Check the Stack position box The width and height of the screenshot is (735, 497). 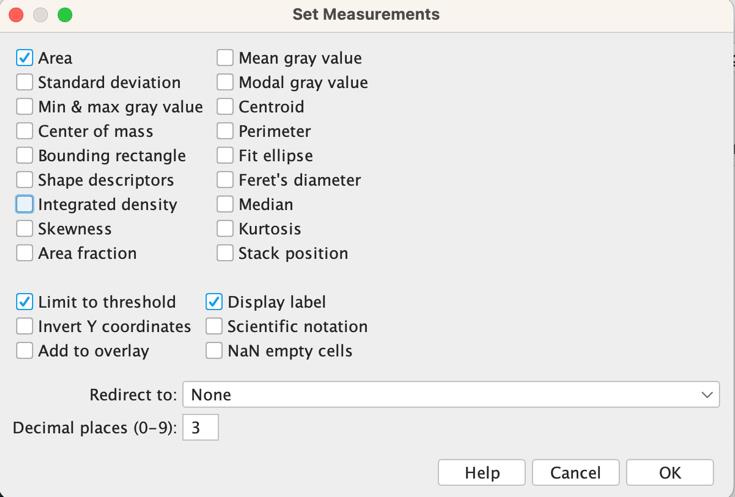(225, 253)
